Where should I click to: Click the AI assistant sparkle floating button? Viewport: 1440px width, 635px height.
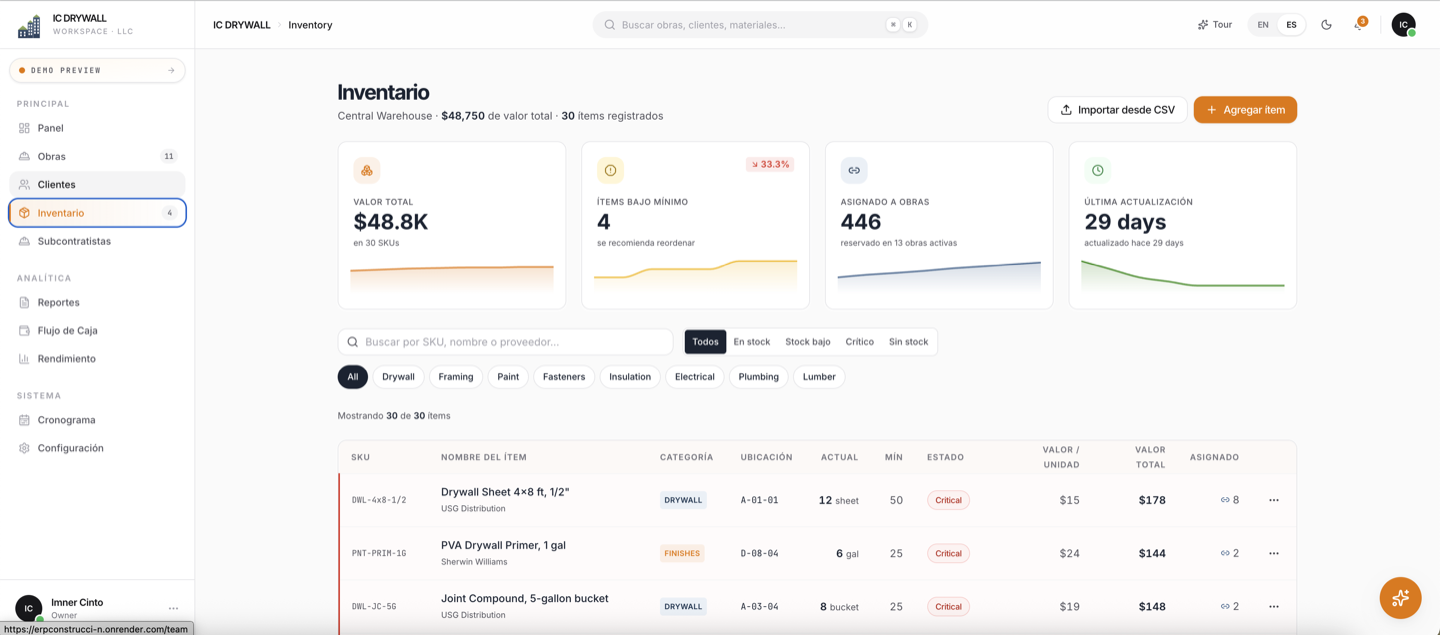(1400, 598)
